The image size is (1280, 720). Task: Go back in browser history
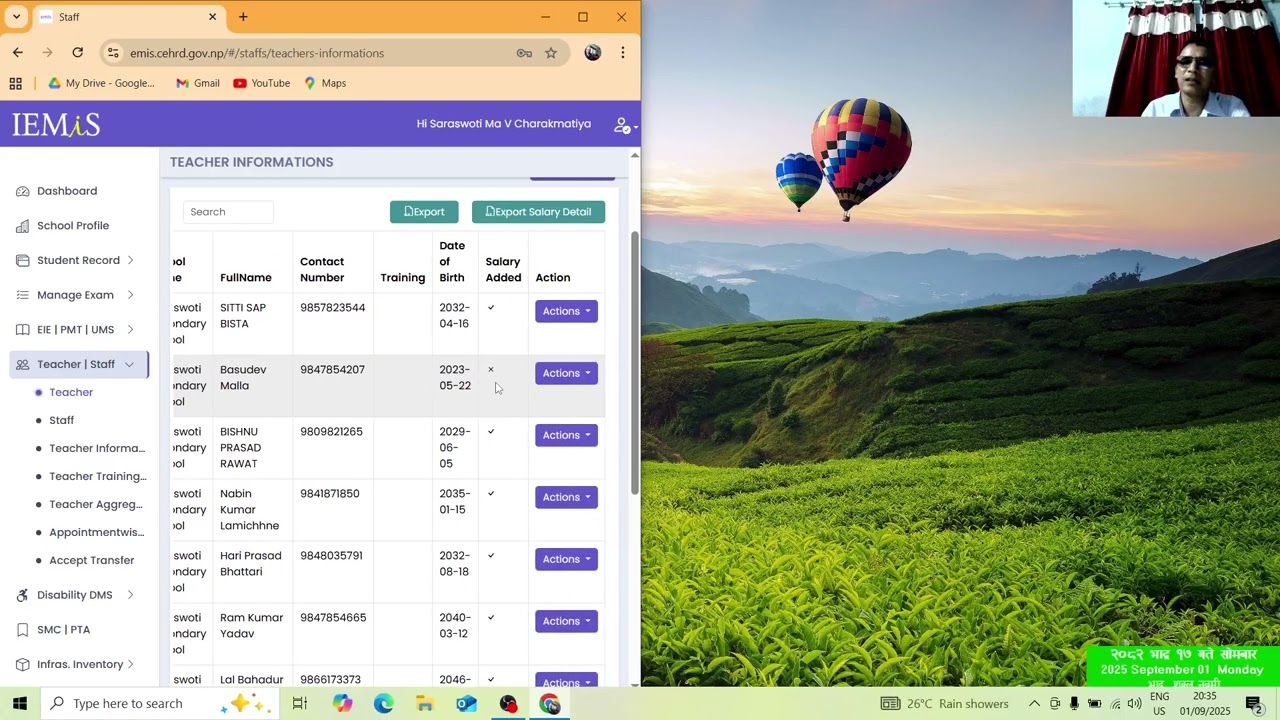pyautogui.click(x=18, y=53)
